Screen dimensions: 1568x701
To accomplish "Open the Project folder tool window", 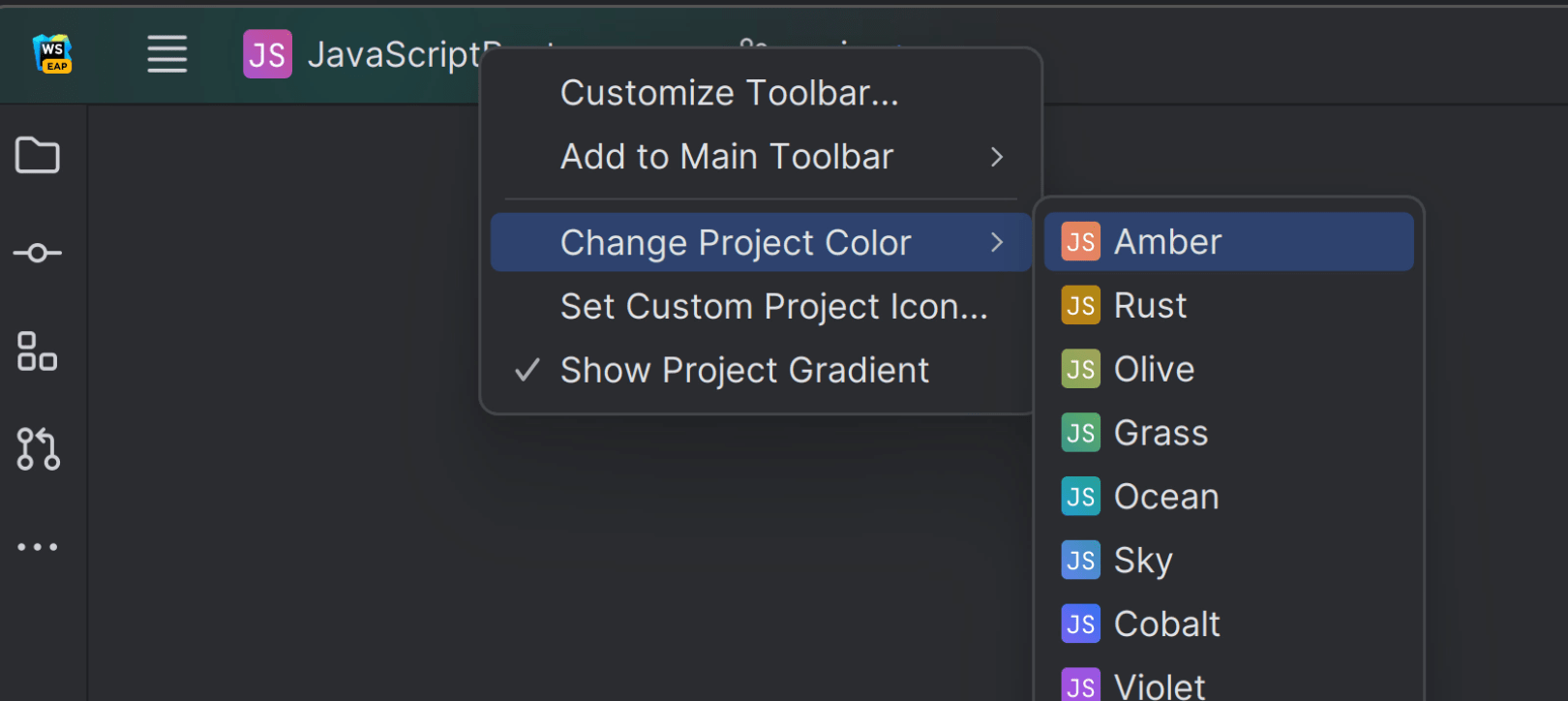I will point(38,155).
